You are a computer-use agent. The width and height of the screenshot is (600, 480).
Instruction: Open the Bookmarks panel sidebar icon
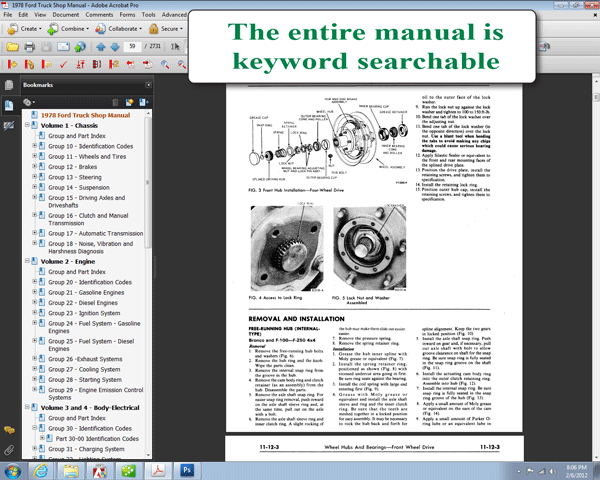pos(9,105)
